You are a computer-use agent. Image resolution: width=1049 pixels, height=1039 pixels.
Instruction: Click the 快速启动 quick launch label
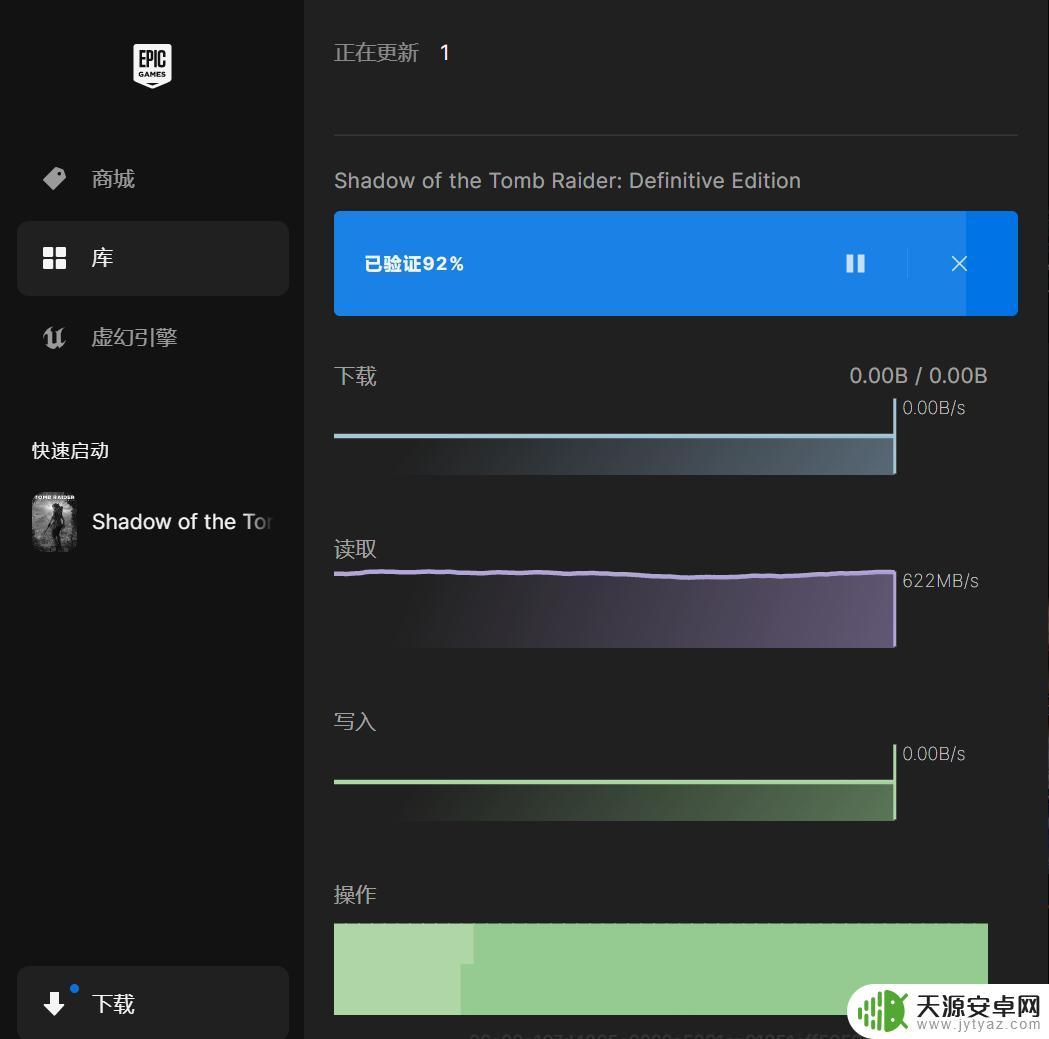click(x=70, y=450)
